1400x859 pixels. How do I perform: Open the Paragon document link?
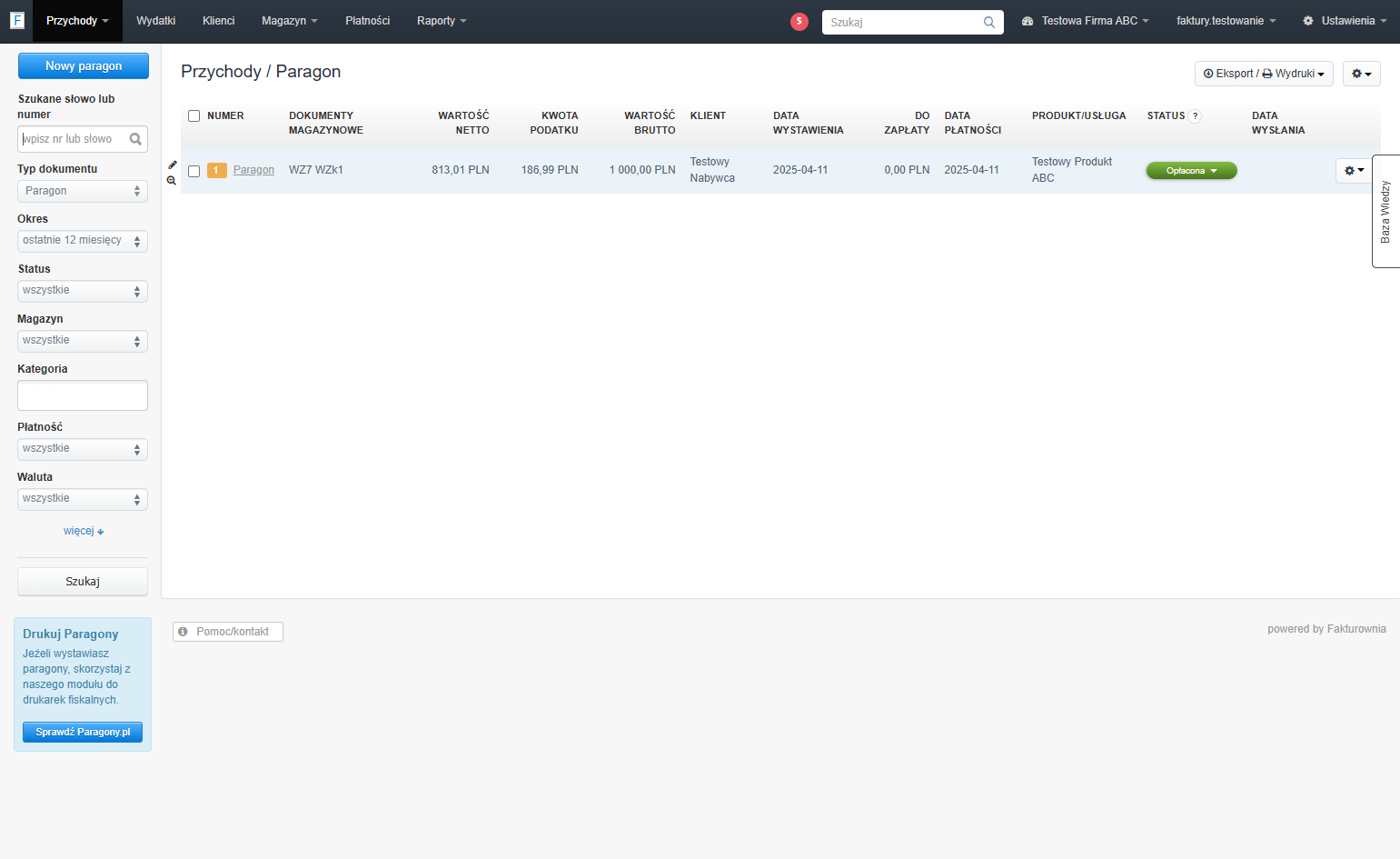click(253, 170)
